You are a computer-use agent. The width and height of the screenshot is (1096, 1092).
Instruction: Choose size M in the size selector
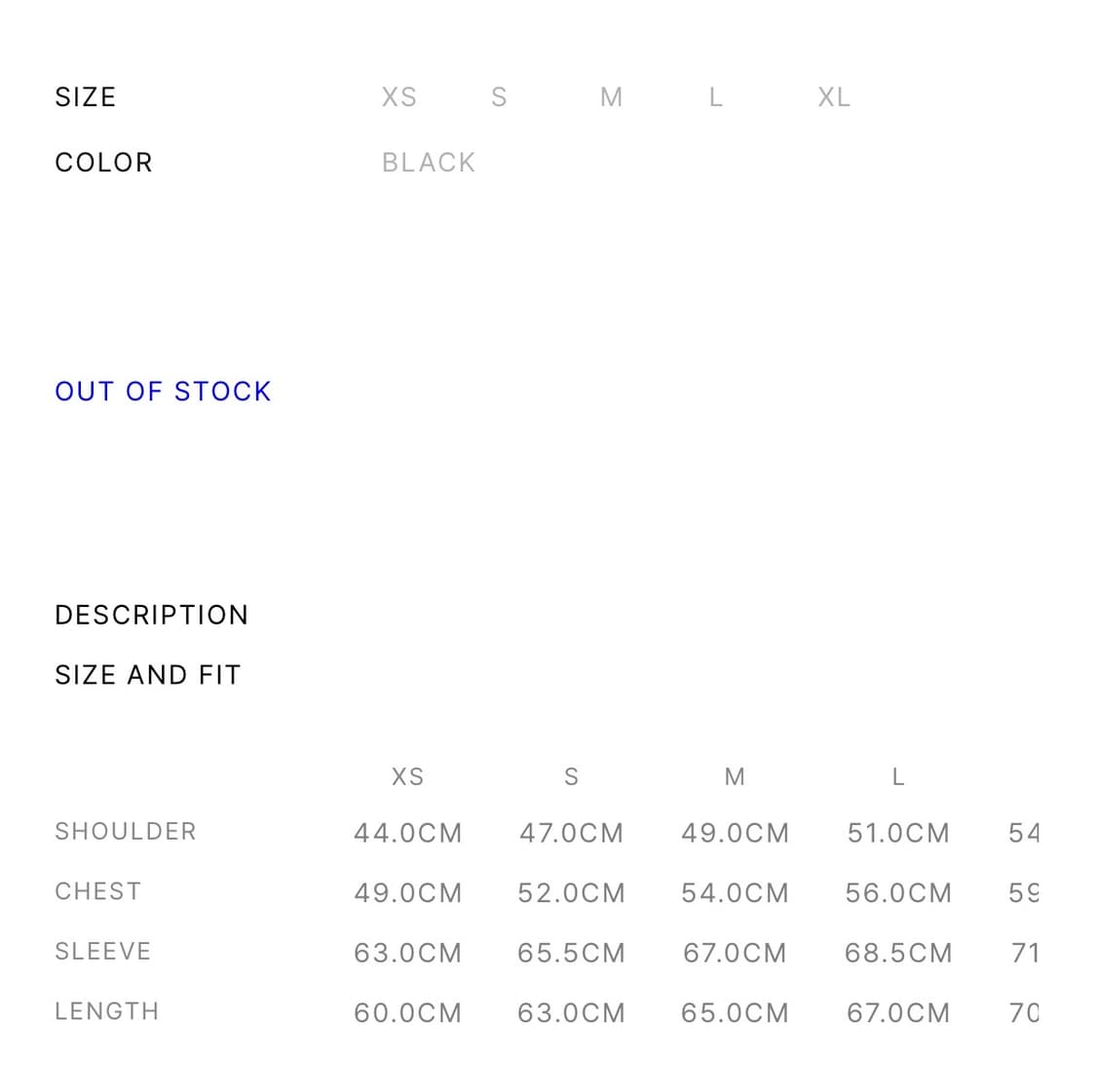(x=611, y=97)
